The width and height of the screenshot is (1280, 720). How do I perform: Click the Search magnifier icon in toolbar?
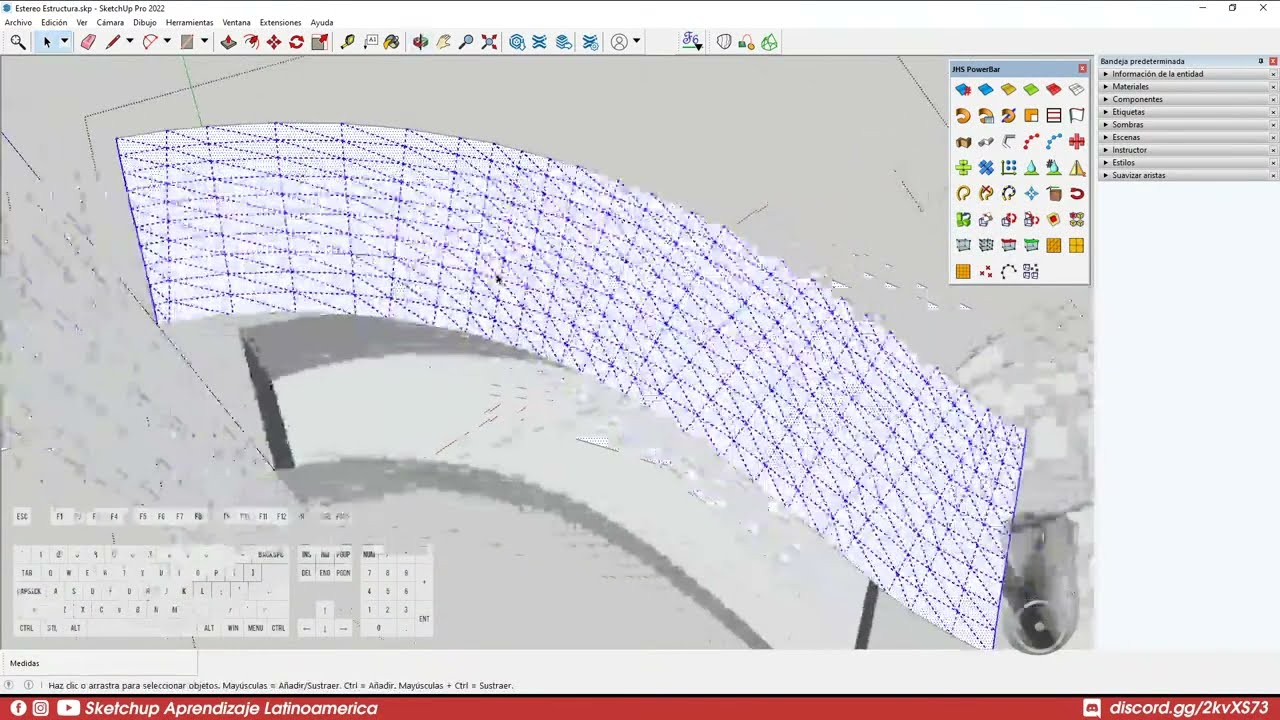tap(18, 42)
